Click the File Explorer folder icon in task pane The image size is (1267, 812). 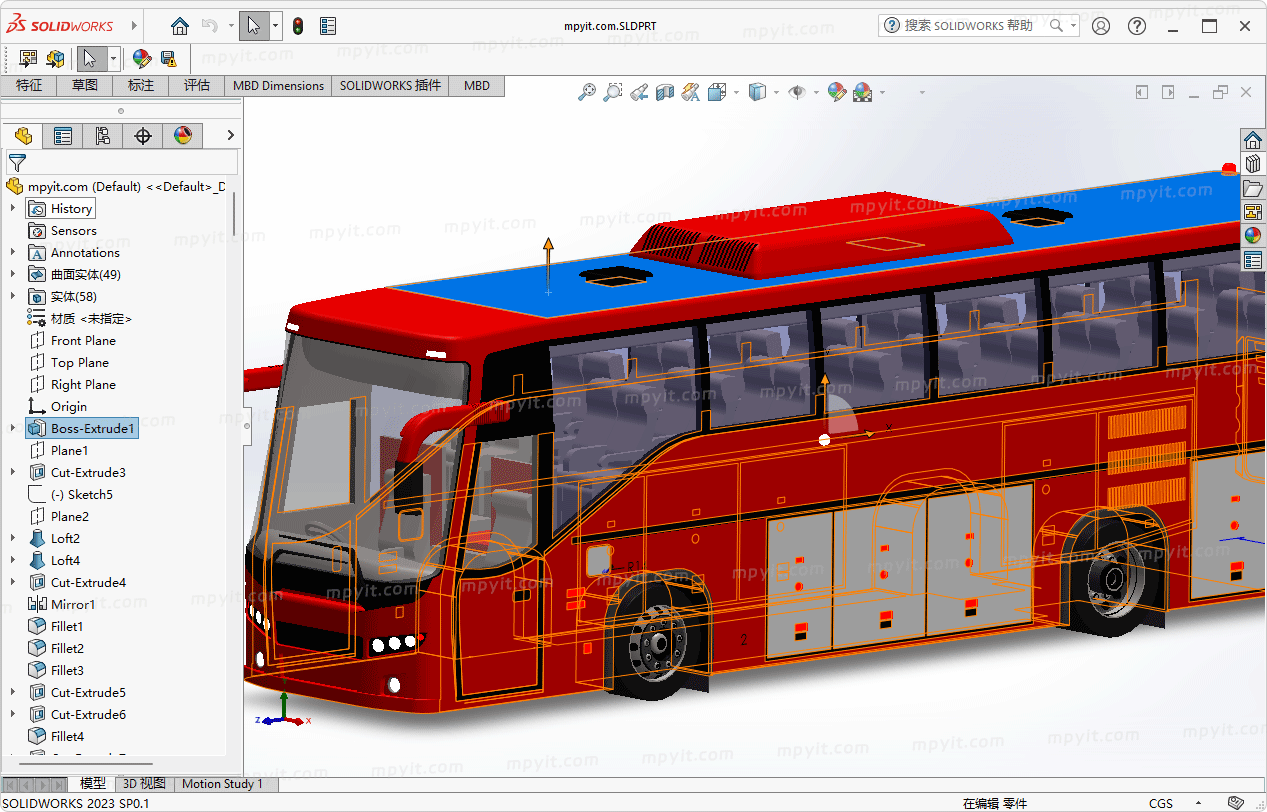pos(1253,188)
